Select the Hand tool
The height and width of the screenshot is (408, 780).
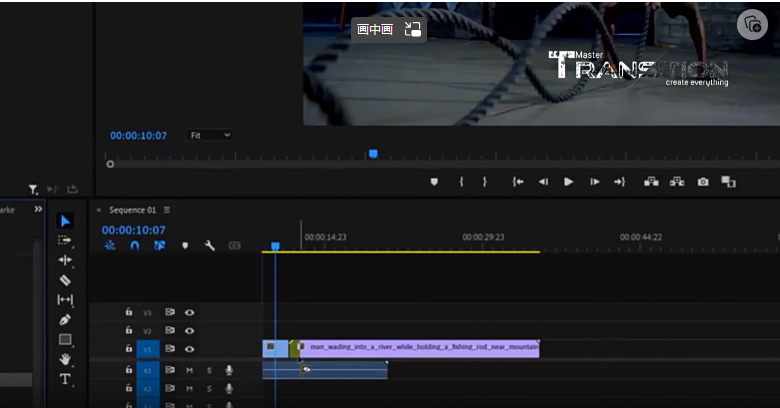65,359
